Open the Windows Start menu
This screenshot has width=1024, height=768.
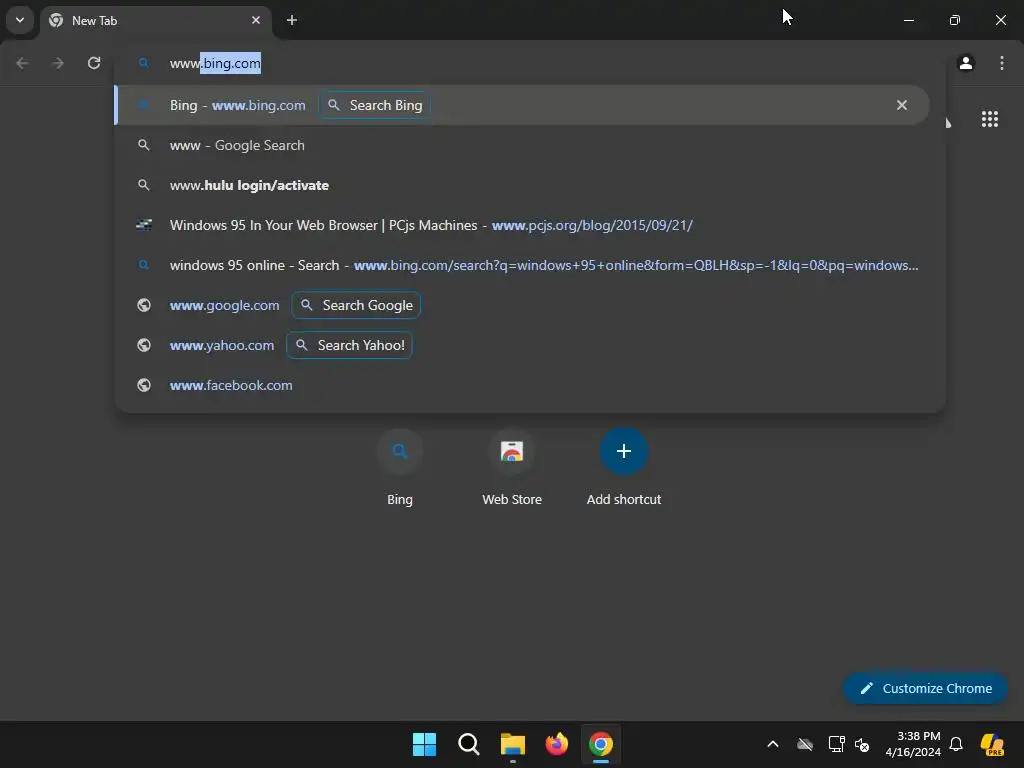424,744
